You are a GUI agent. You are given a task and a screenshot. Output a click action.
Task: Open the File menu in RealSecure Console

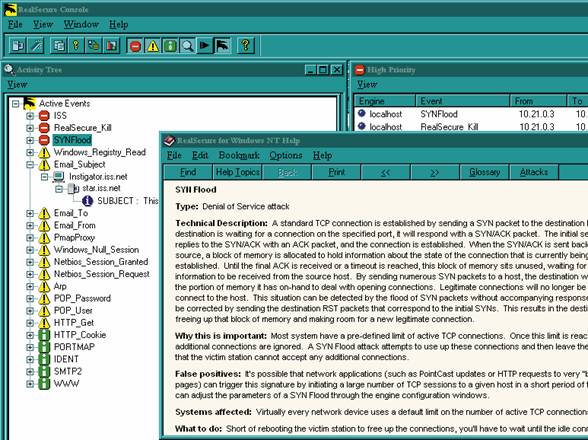click(x=15, y=24)
